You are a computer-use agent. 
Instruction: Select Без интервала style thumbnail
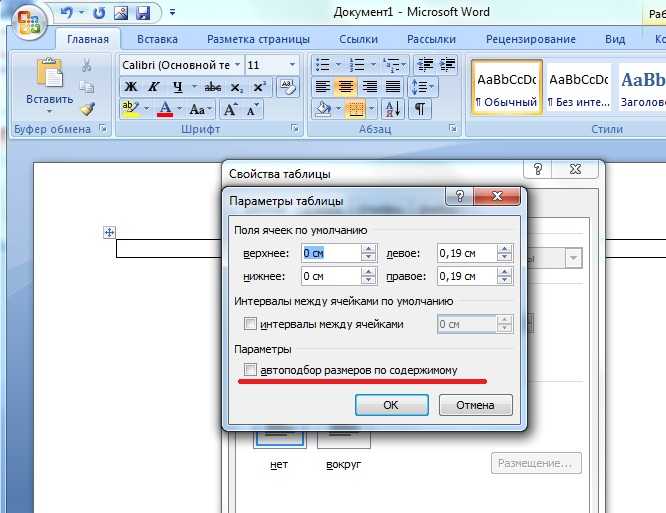pyautogui.click(x=579, y=87)
